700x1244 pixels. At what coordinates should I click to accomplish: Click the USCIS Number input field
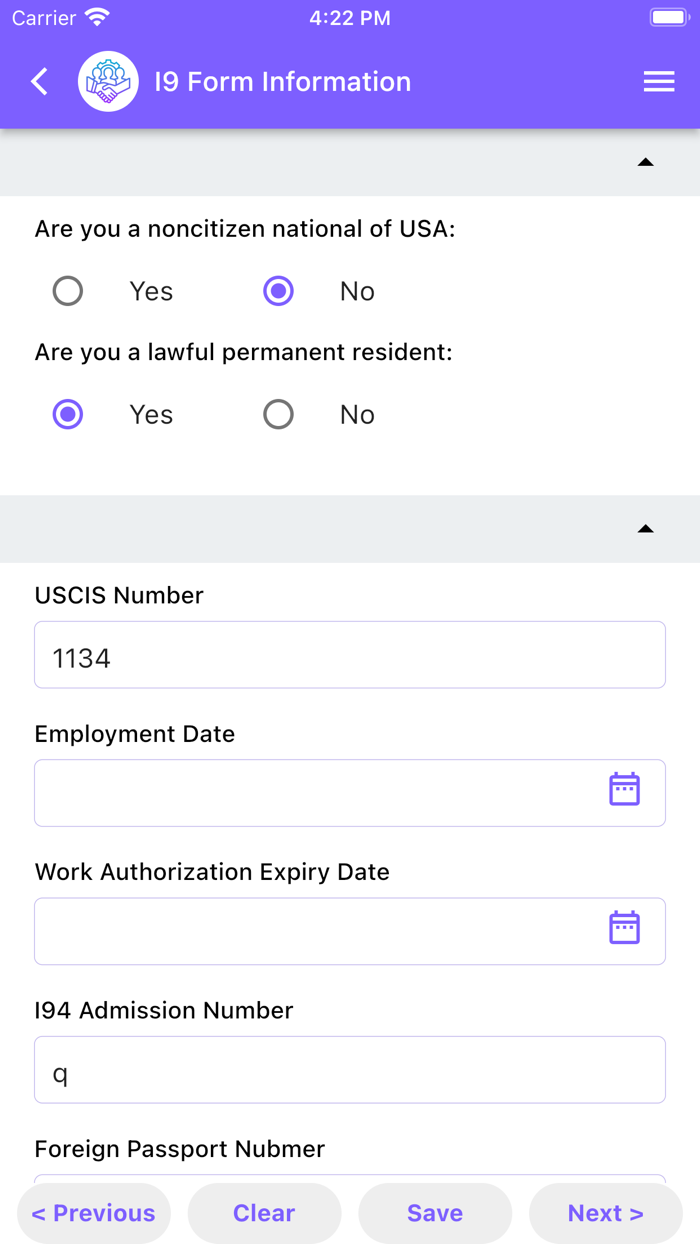pos(350,655)
